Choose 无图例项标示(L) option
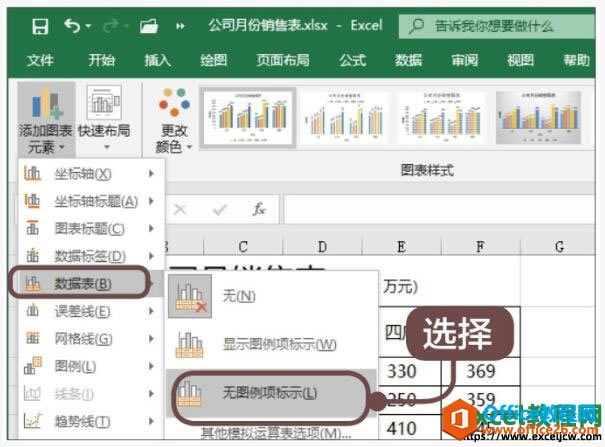The width and height of the screenshot is (605, 447). 271,393
